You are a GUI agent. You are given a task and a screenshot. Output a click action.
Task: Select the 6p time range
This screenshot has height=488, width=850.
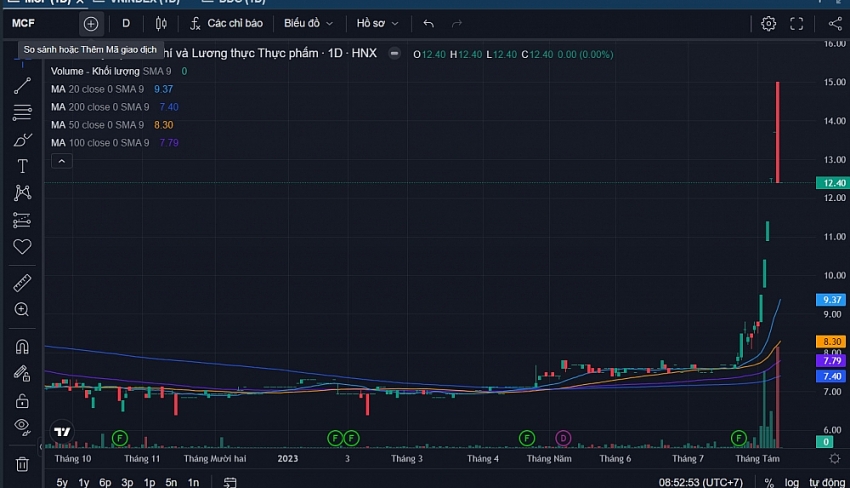[105, 482]
